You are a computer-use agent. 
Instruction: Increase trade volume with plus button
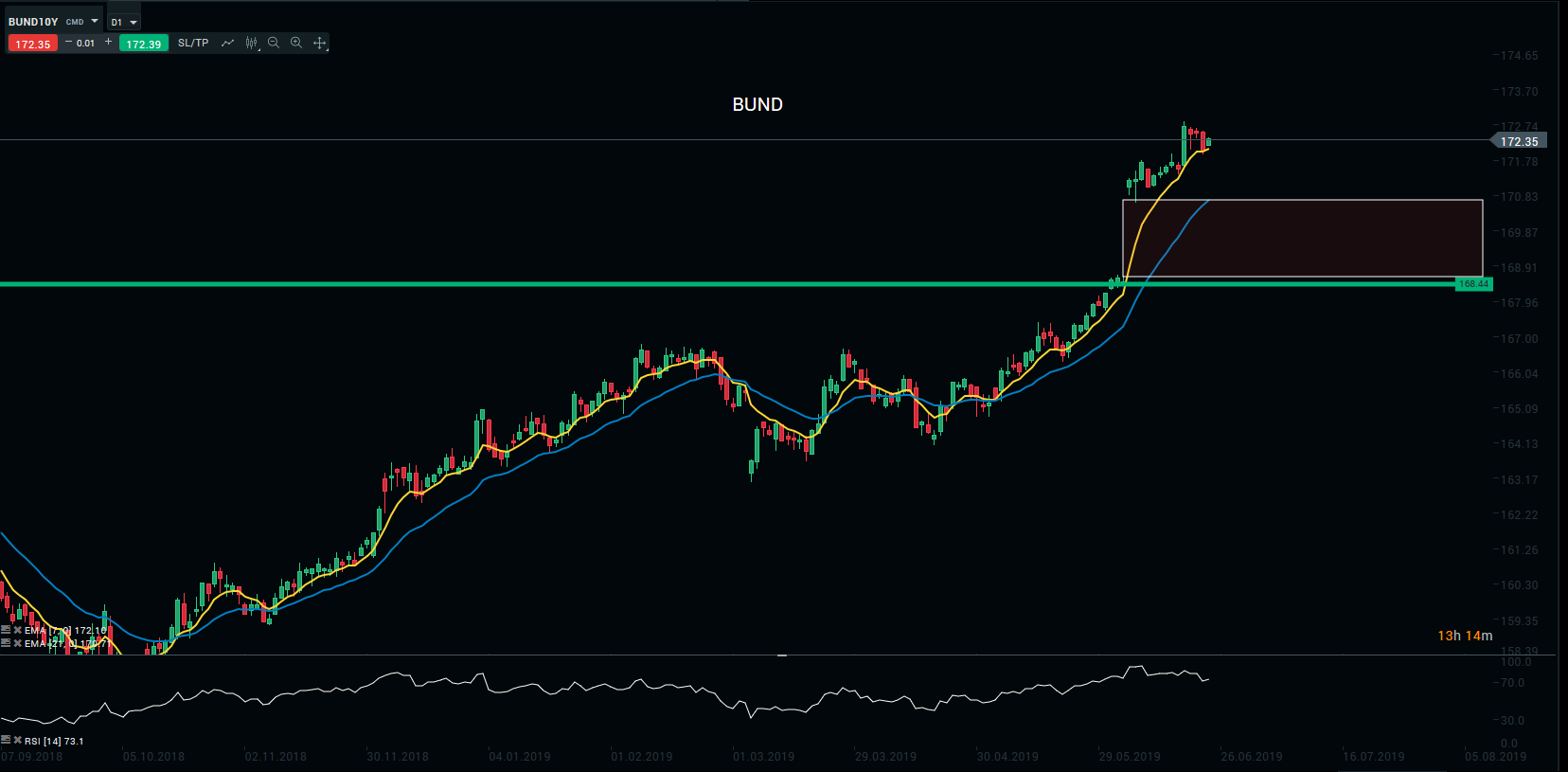109,43
